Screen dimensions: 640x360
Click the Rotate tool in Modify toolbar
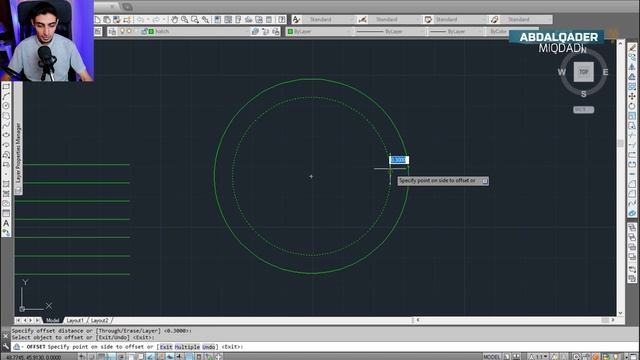click(x=632, y=106)
